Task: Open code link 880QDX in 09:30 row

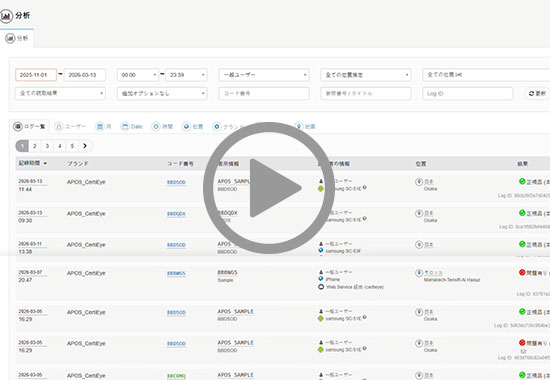Action: point(176,214)
